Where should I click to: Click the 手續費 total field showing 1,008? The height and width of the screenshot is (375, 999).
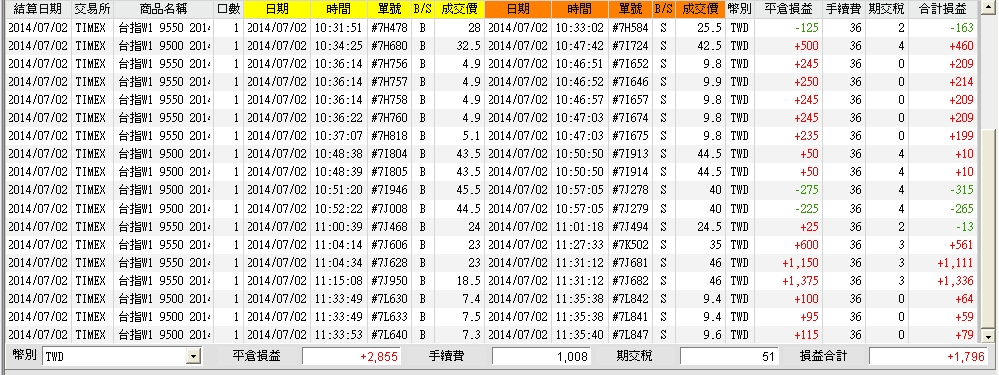[x=541, y=357]
